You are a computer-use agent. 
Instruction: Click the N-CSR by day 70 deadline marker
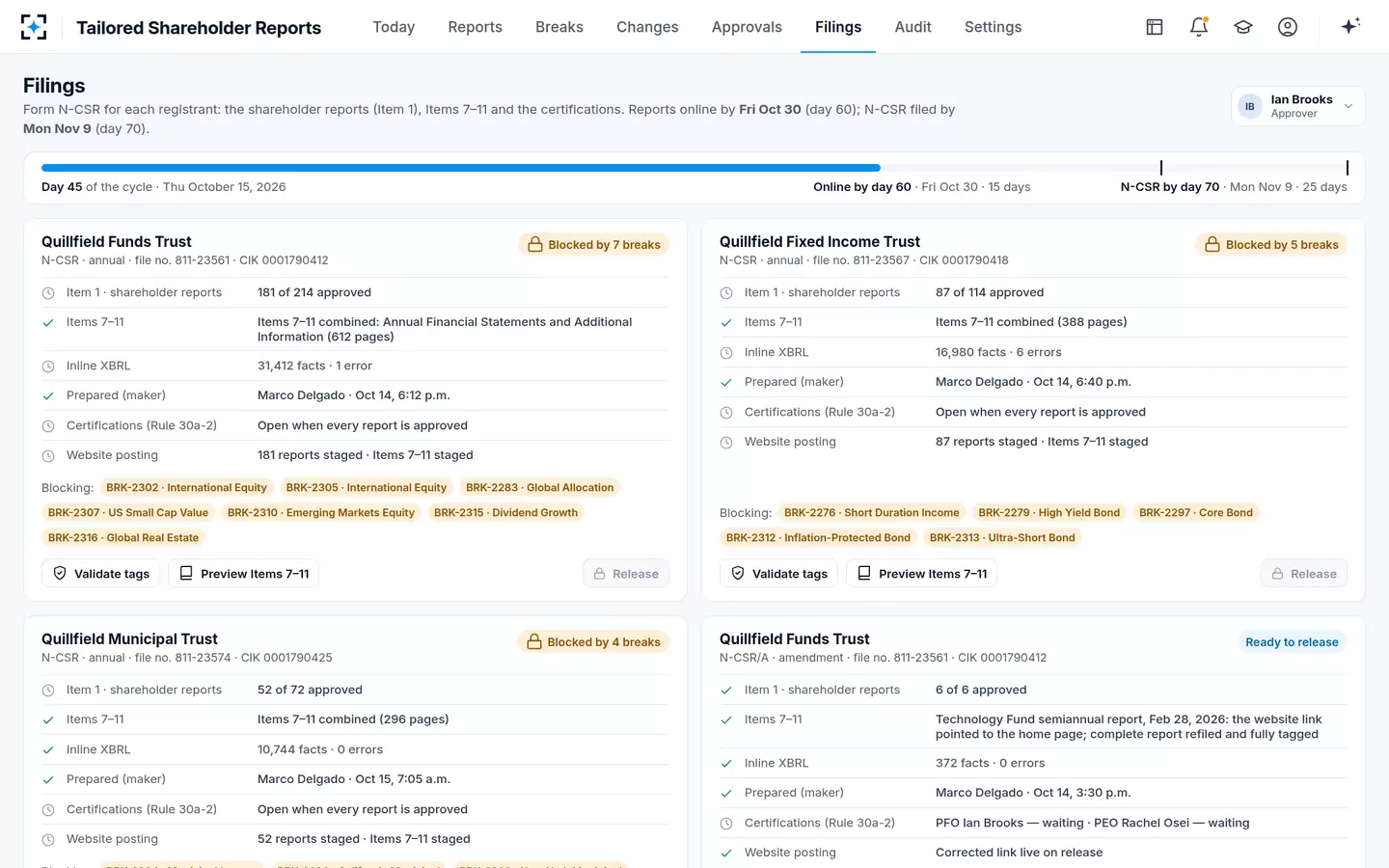coord(1347,168)
